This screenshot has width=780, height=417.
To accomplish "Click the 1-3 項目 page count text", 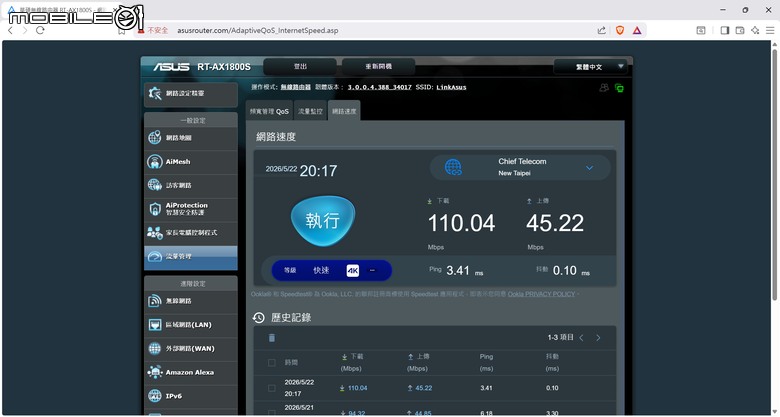I will 561,337.
